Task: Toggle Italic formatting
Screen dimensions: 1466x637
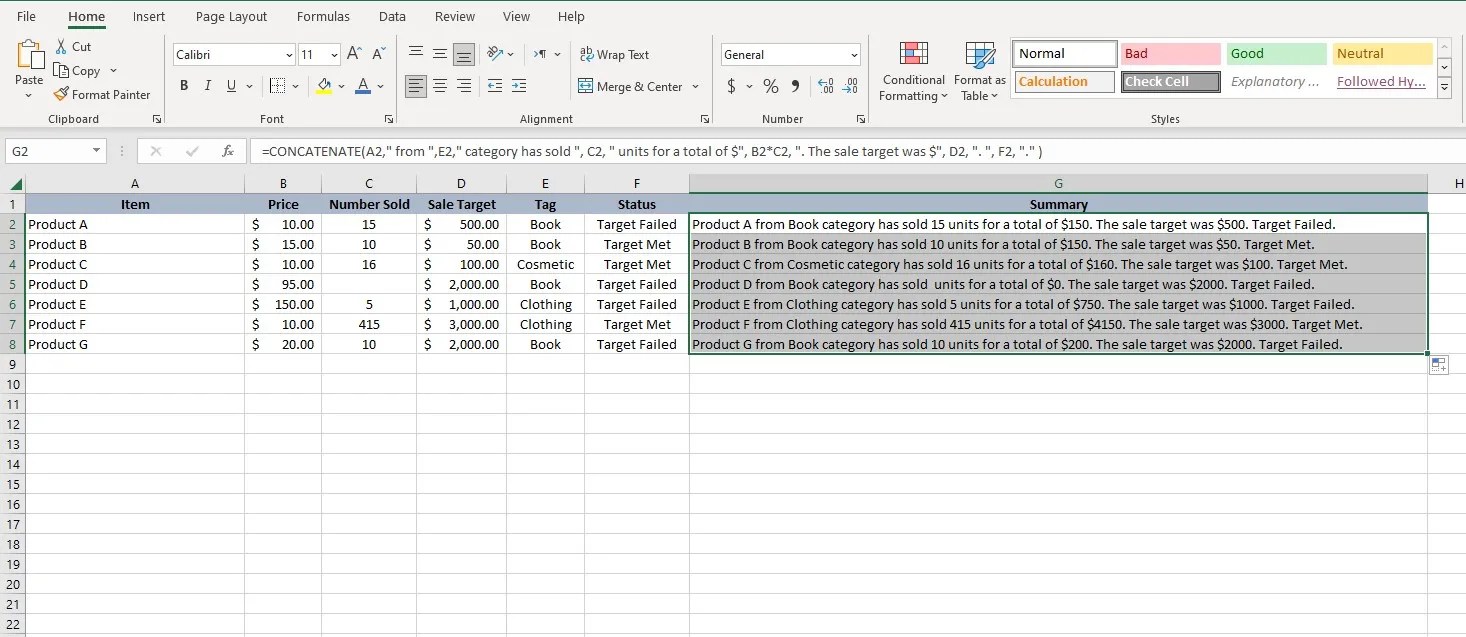Action: pyautogui.click(x=207, y=85)
